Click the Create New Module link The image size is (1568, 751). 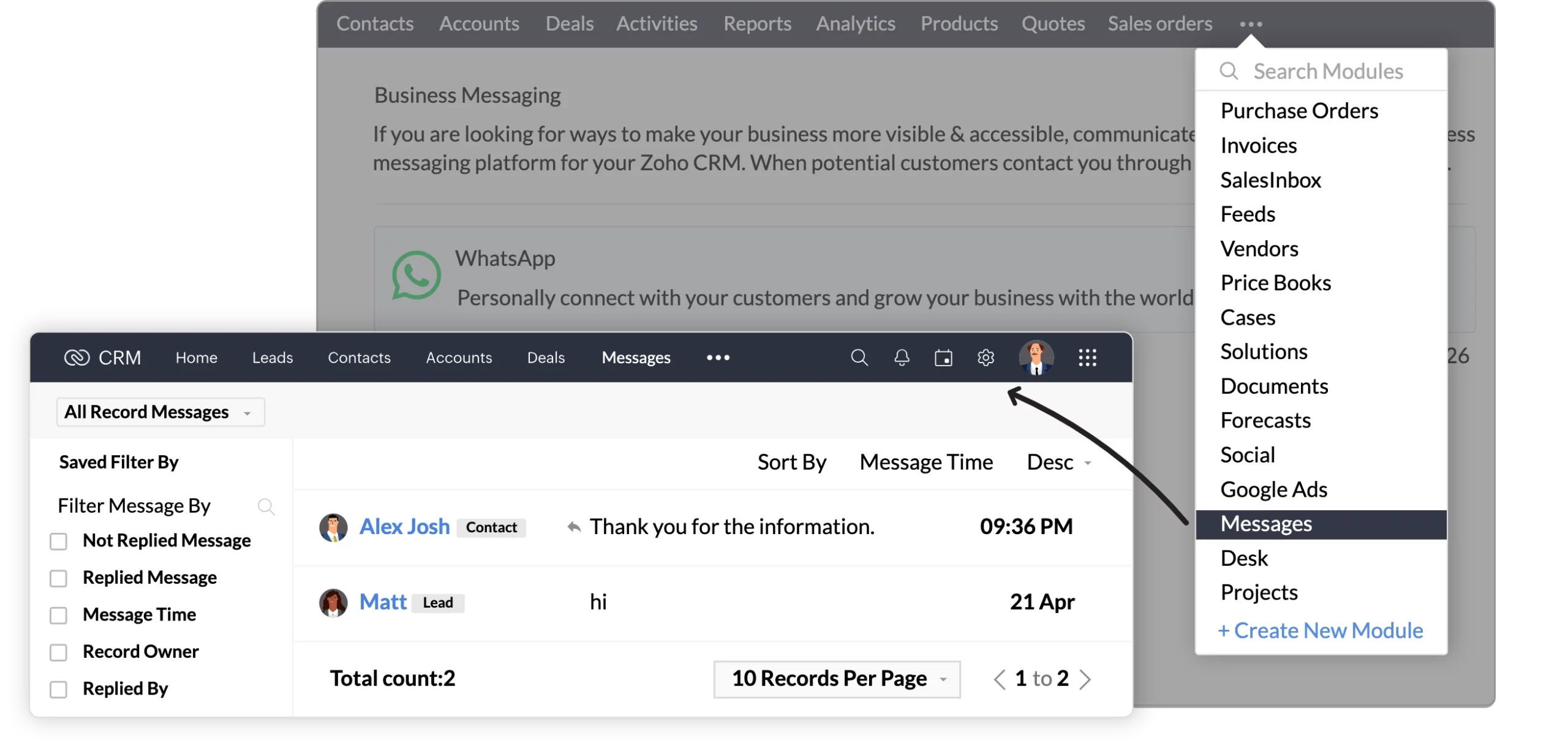tap(1321, 631)
